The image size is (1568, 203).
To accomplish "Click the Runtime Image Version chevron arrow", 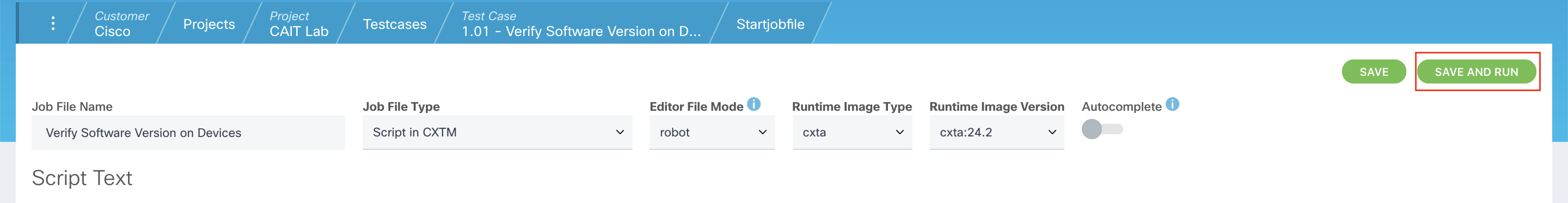I will (x=1052, y=132).
